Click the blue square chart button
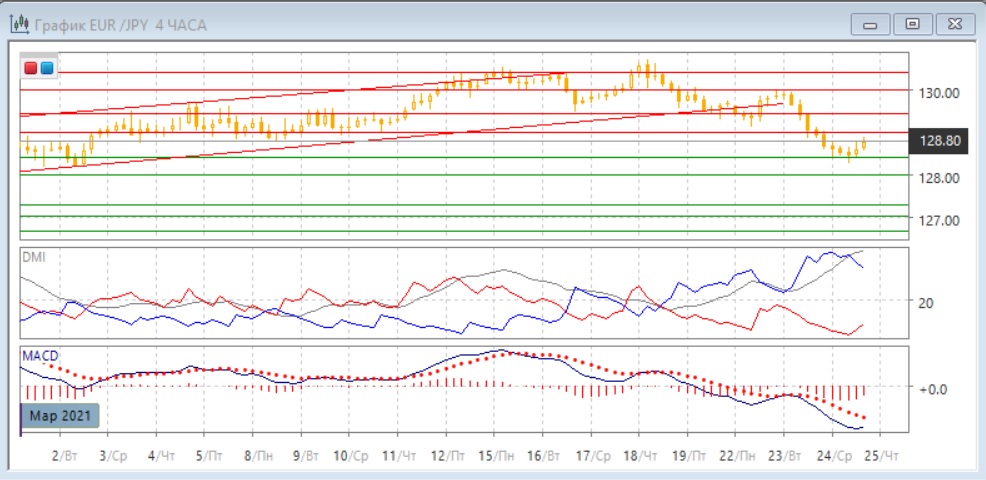This screenshot has height=480, width=986. 46,68
